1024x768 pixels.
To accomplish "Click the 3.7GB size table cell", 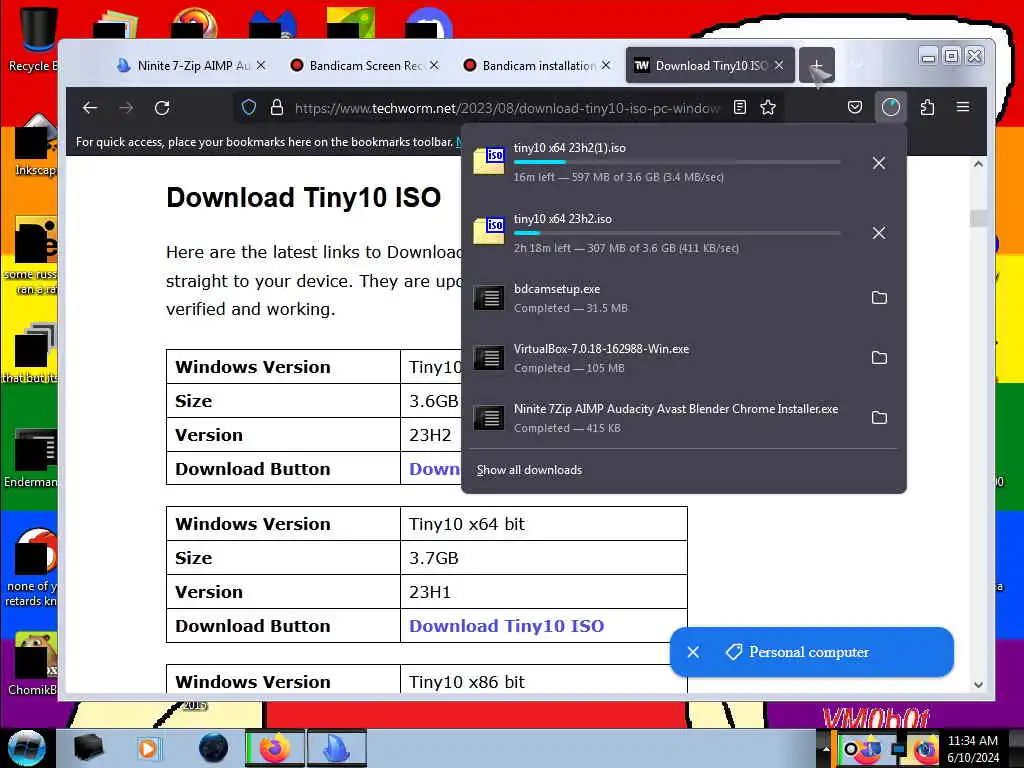I will click(x=543, y=558).
